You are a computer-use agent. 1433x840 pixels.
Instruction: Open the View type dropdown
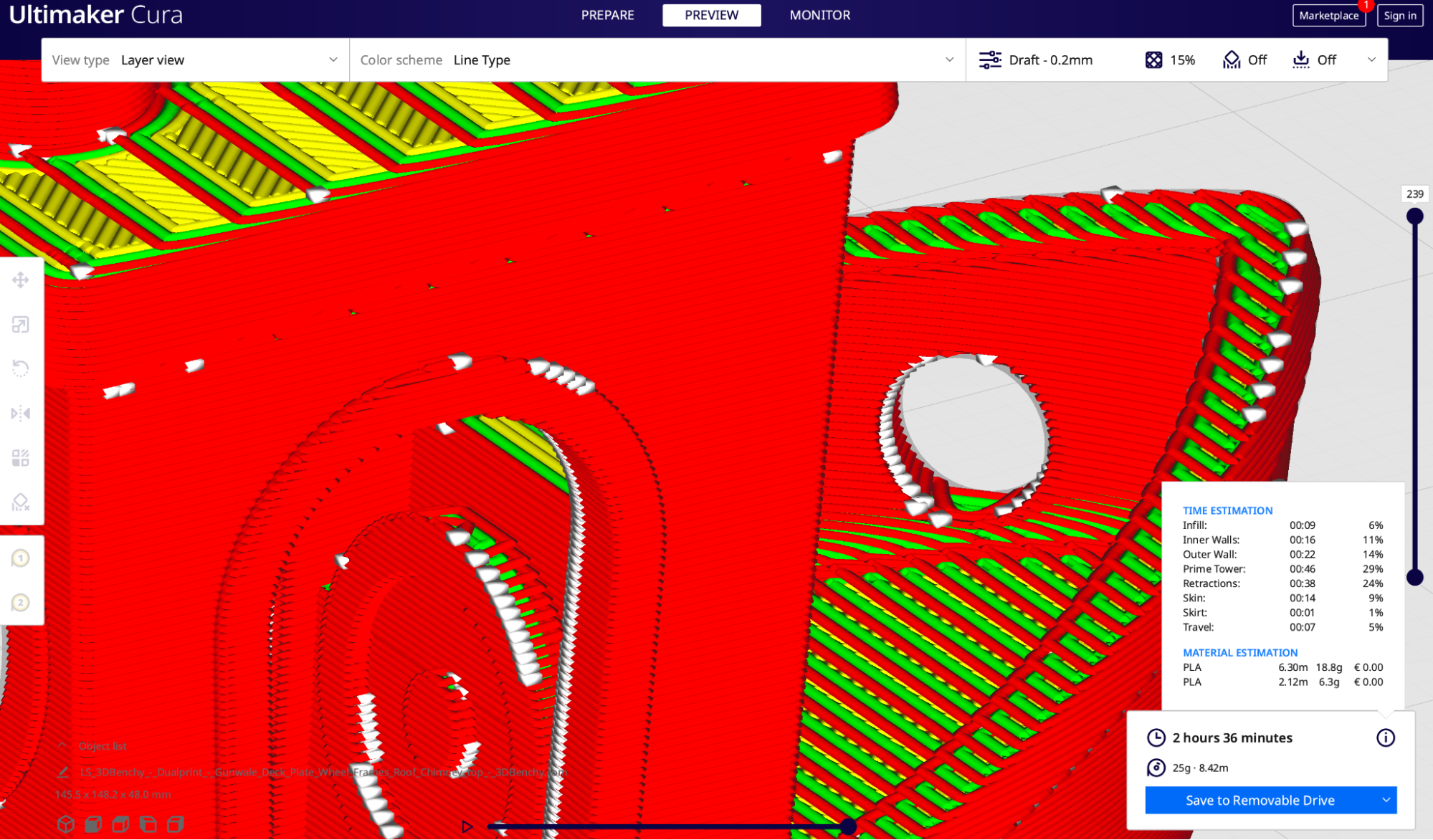[x=195, y=59]
